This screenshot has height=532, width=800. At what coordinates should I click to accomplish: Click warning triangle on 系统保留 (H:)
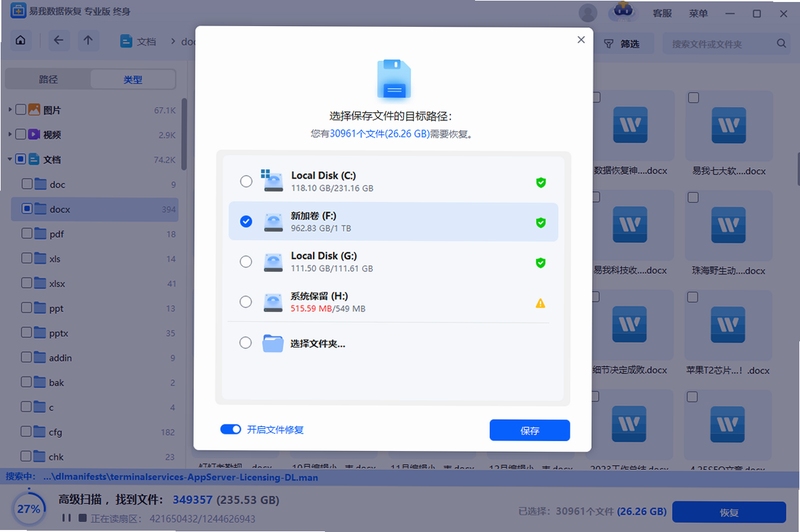click(x=541, y=303)
